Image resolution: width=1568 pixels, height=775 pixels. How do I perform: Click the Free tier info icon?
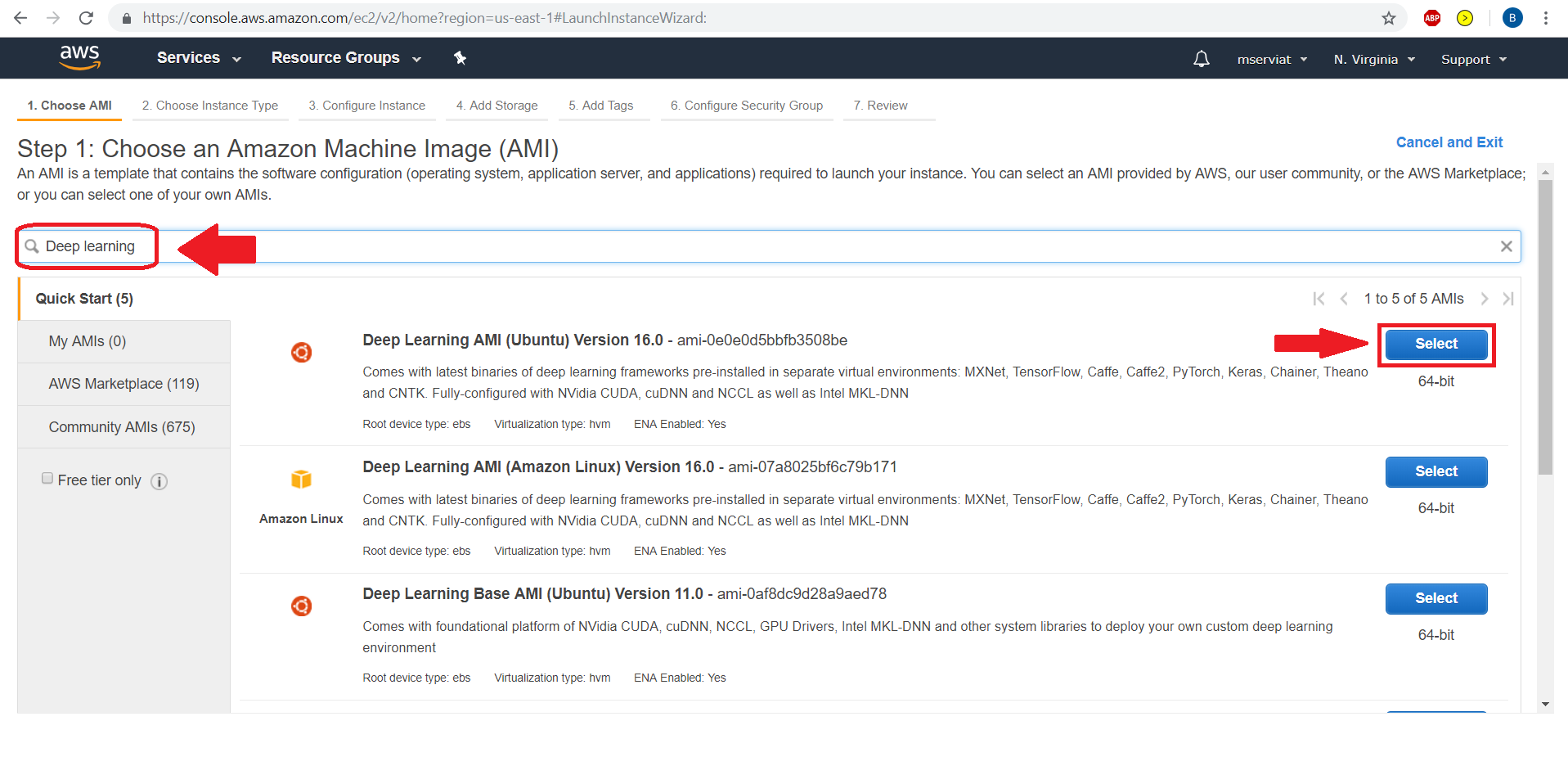point(159,481)
